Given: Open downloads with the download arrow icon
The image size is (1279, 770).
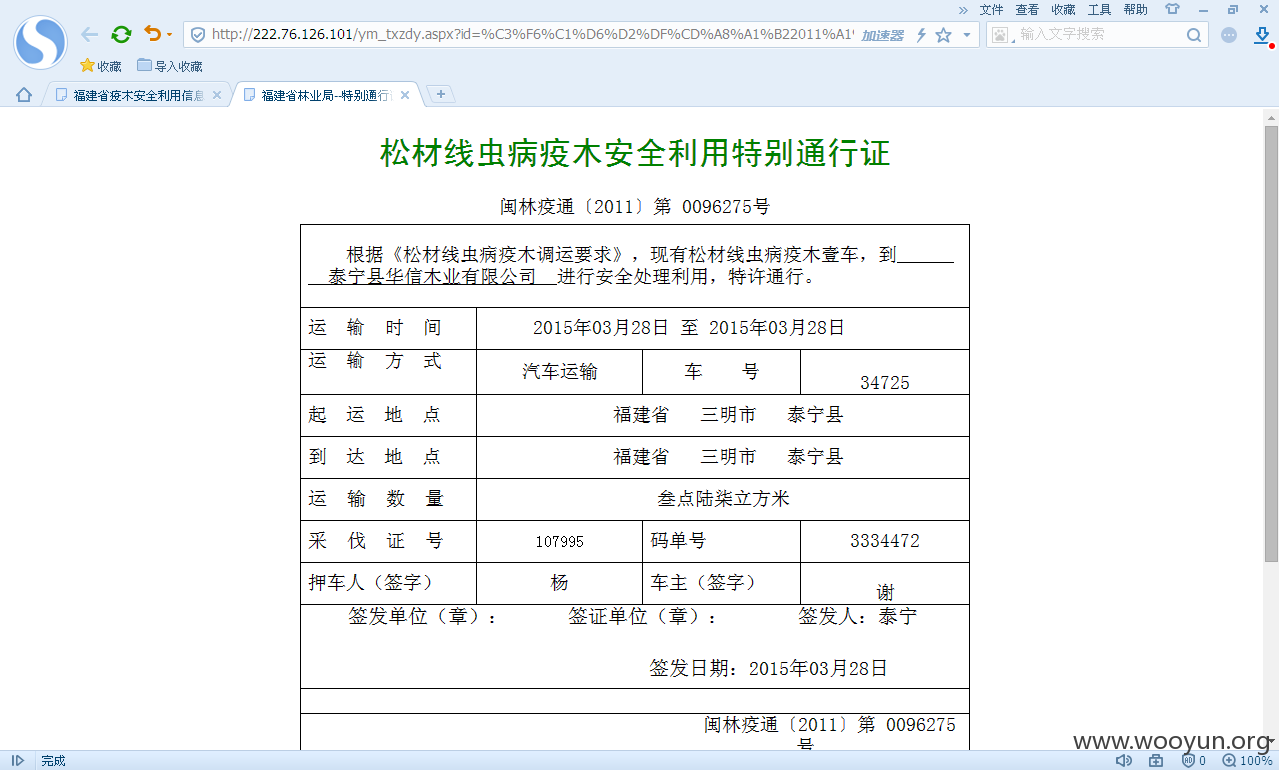Looking at the screenshot, I should pos(1262,35).
